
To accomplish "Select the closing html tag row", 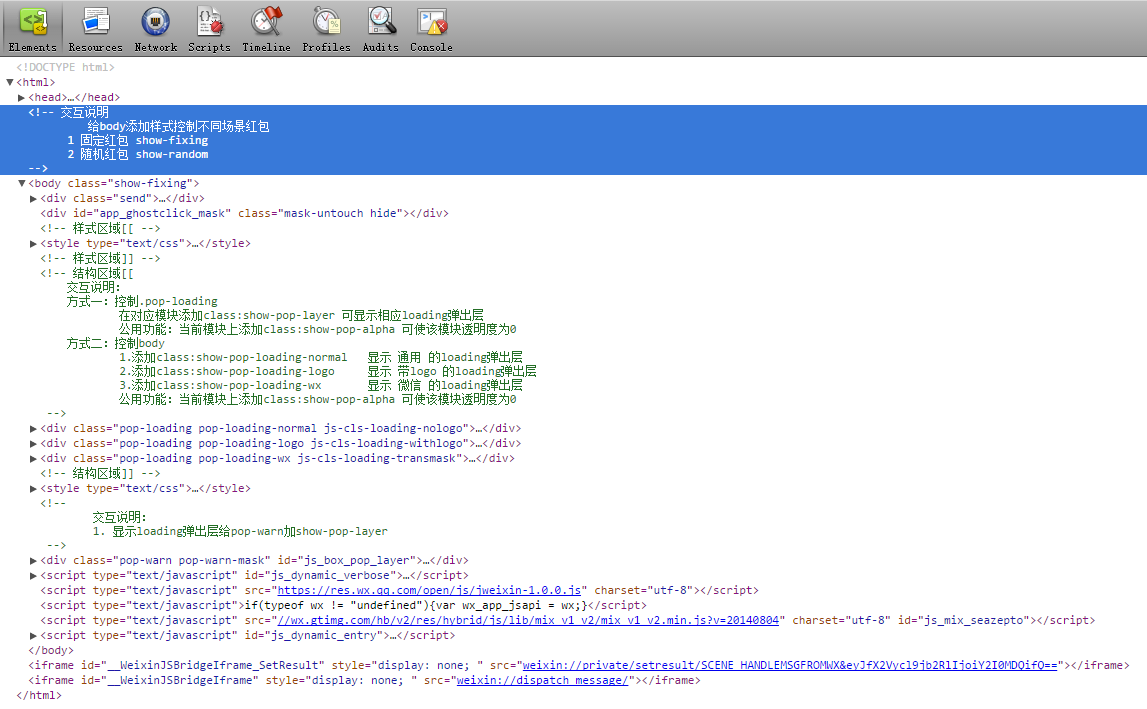I will click(x=39, y=695).
